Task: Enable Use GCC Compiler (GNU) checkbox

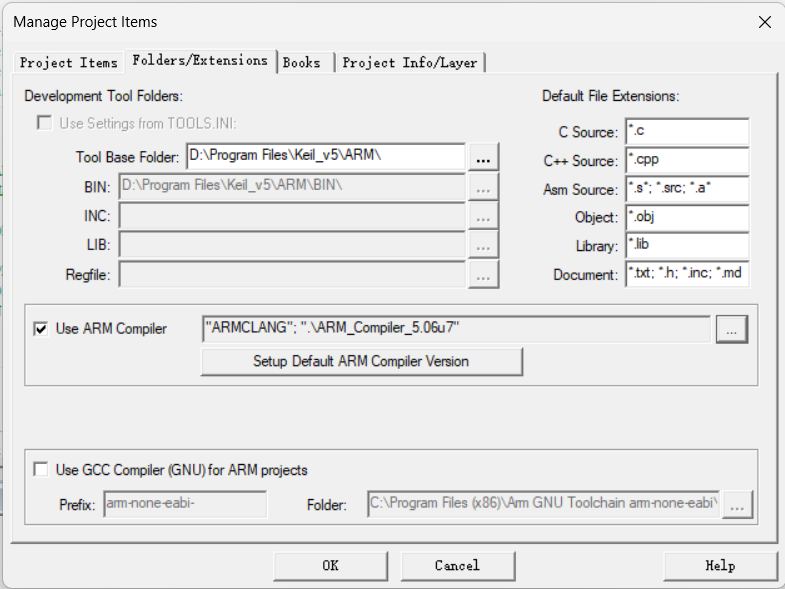Action: coord(41,470)
